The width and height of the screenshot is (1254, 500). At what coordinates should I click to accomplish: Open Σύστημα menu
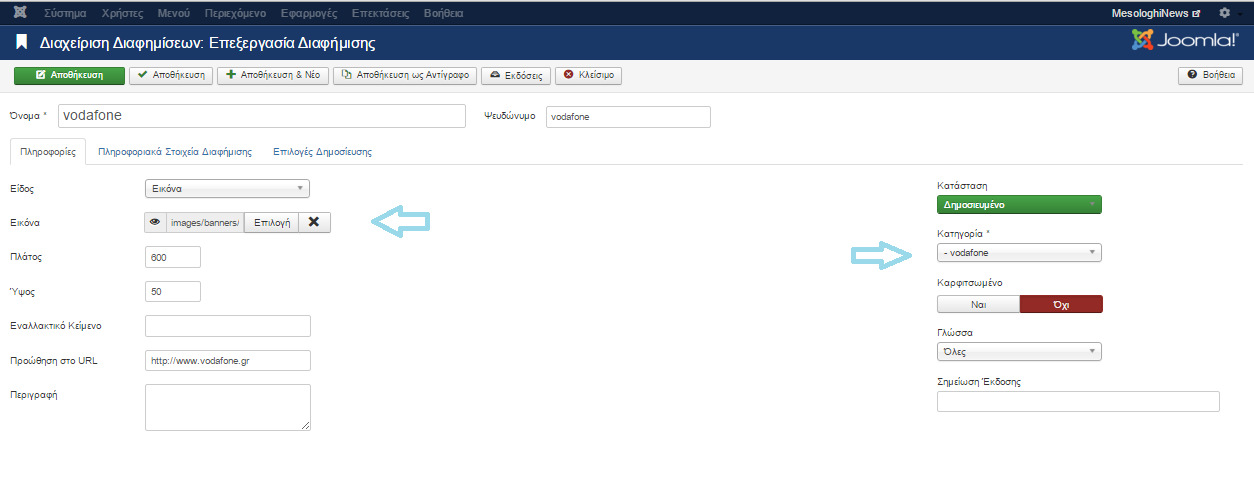[x=65, y=14]
